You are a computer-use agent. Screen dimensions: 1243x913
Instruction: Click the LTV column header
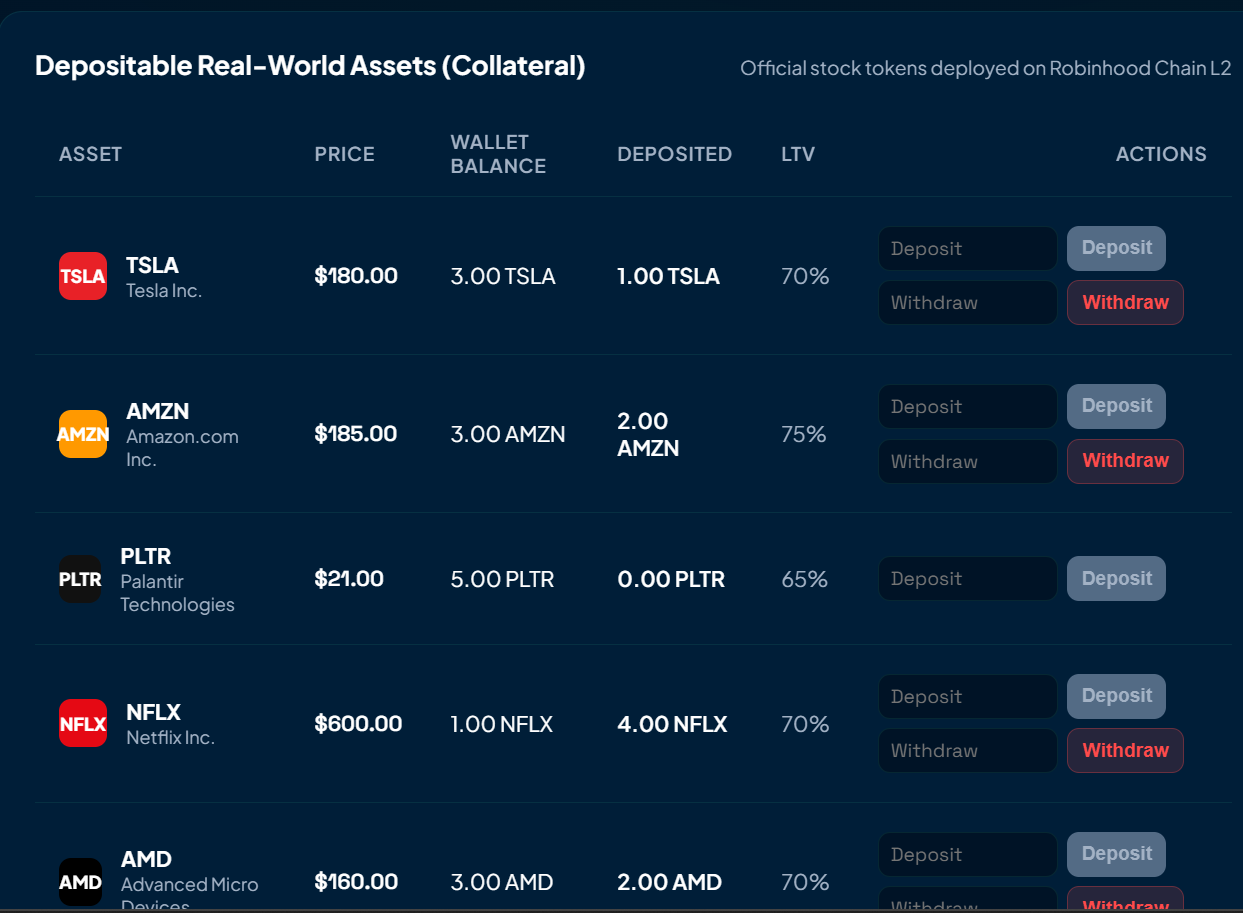click(798, 154)
